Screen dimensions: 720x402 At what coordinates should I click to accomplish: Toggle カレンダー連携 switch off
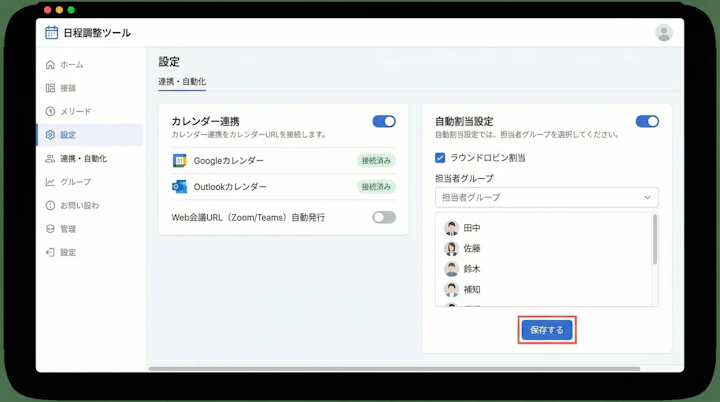click(x=384, y=121)
